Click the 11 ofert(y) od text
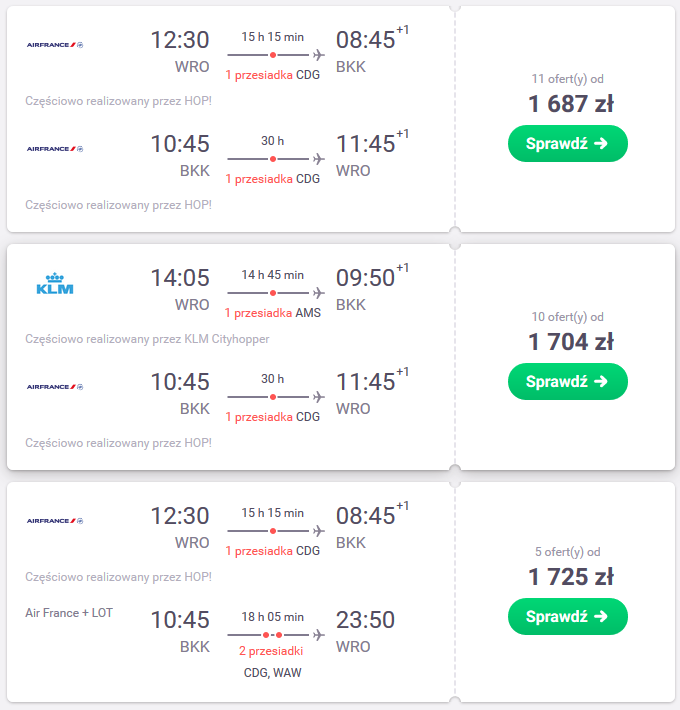The width and height of the screenshot is (680, 710). (x=567, y=79)
